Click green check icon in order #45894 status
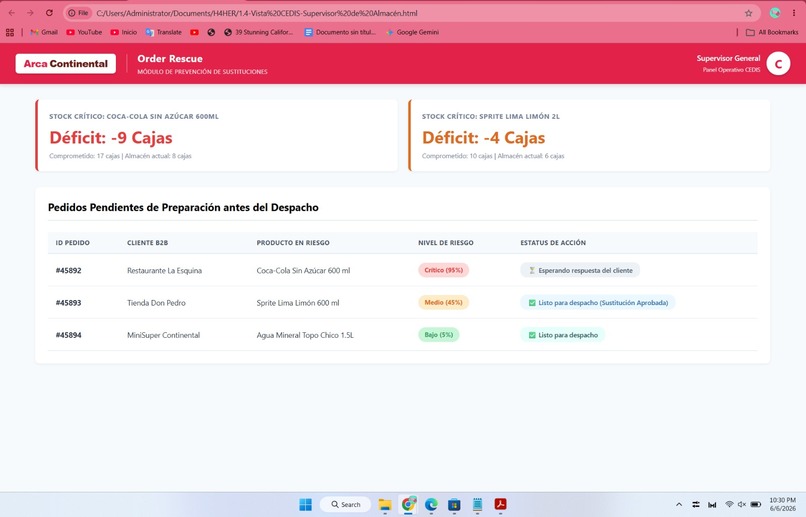806x517 pixels. click(x=532, y=335)
